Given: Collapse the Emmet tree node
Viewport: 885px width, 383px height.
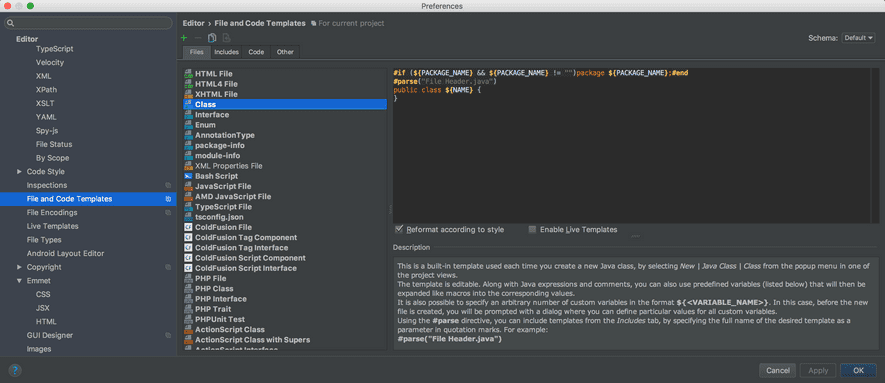Looking at the screenshot, I should pyautogui.click(x=20, y=281).
